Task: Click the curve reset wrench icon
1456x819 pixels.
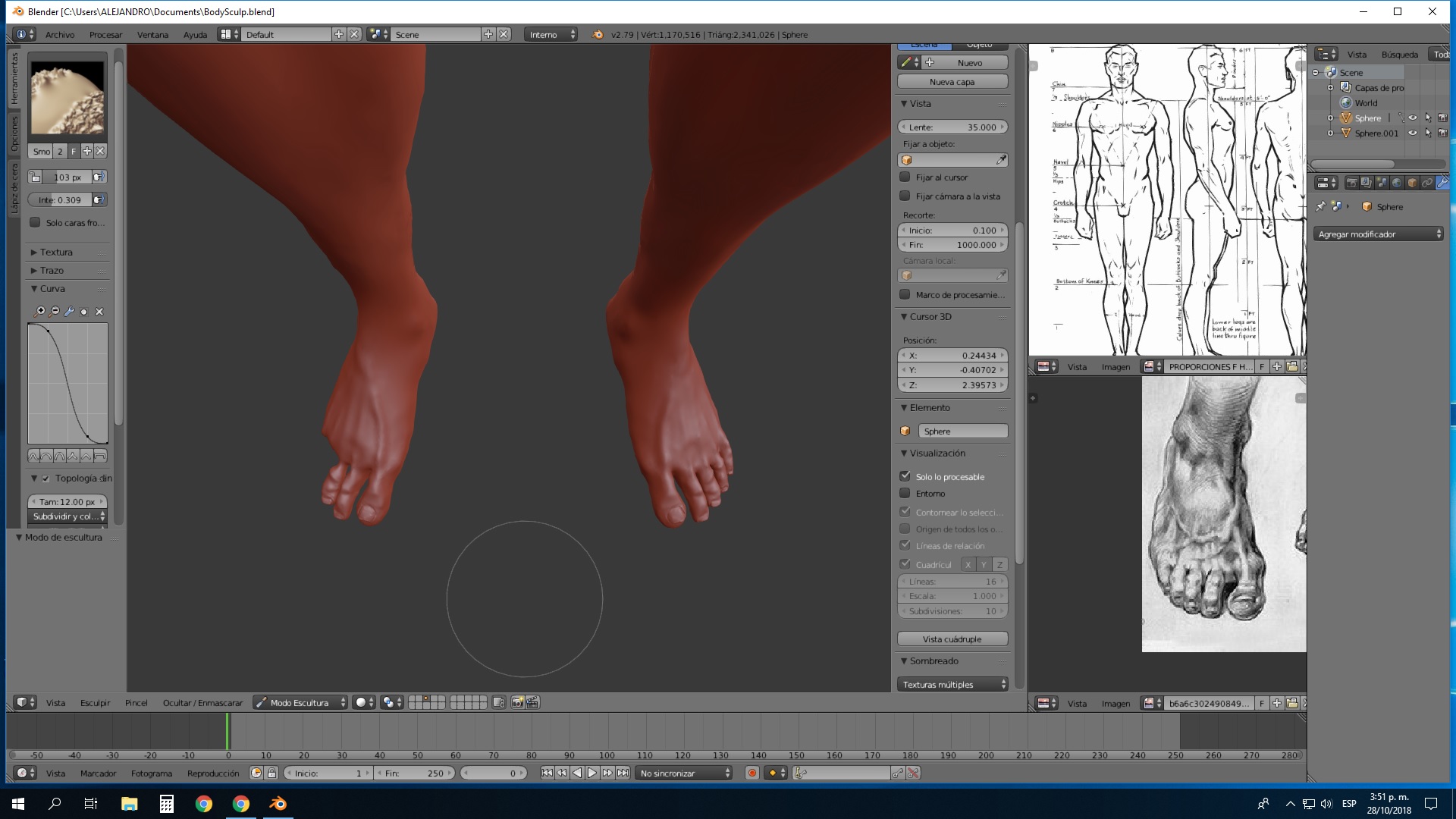Action: pyautogui.click(x=69, y=312)
